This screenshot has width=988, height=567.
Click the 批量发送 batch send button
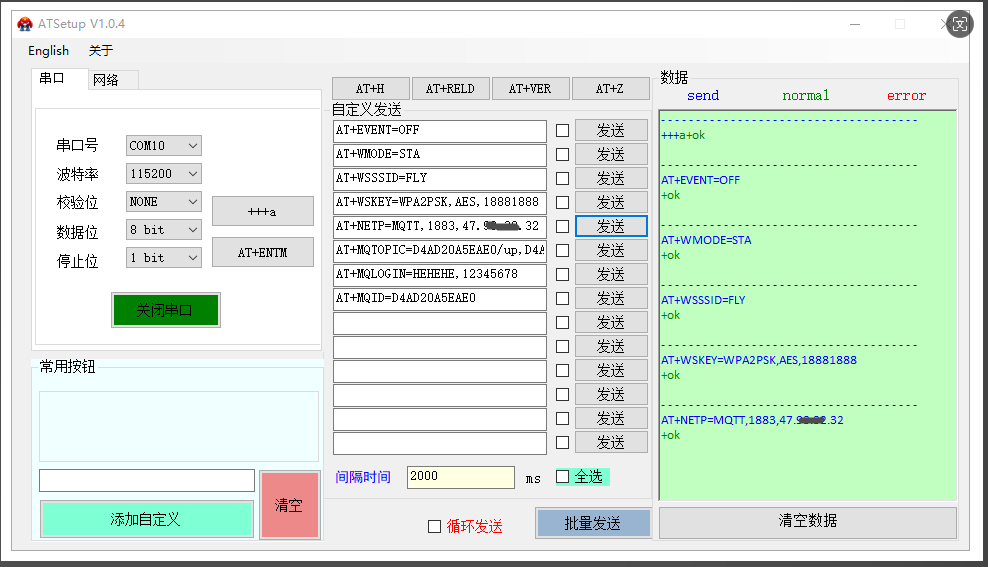pos(592,523)
